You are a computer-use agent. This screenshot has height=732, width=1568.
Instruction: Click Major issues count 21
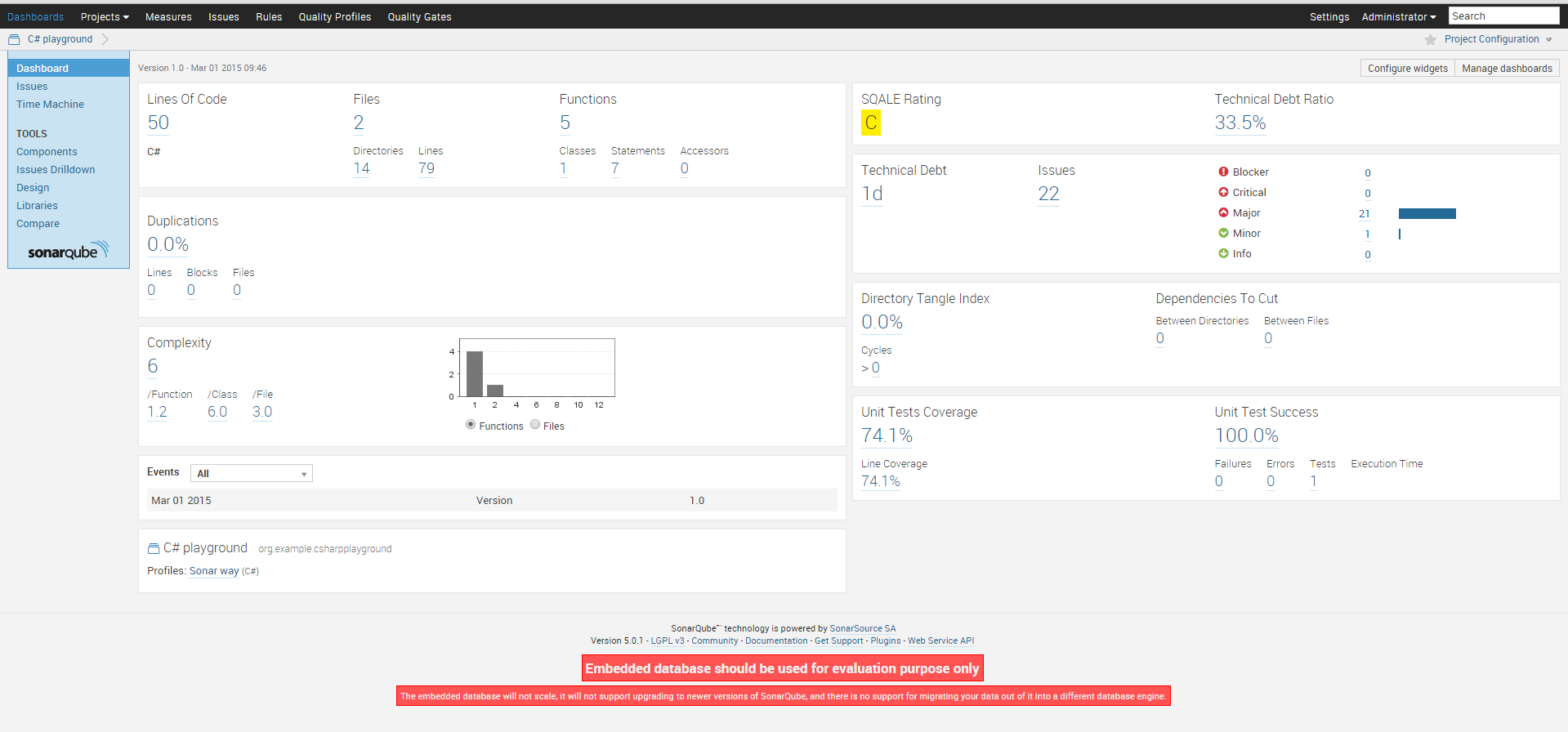tap(1365, 213)
